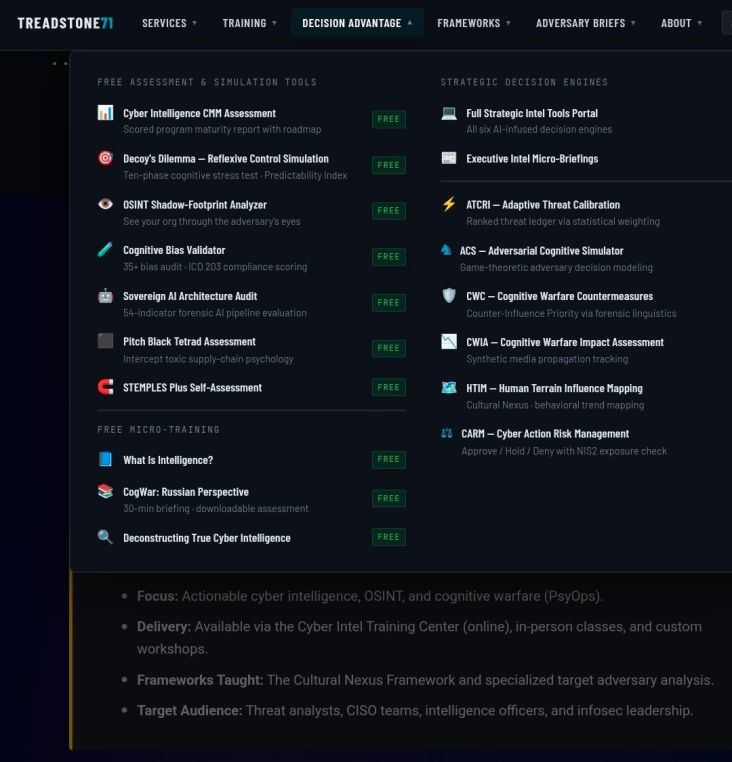The image size is (732, 762).
Task: Open the Executive Intel Micro-Briefings link
Action: click(x=531, y=158)
